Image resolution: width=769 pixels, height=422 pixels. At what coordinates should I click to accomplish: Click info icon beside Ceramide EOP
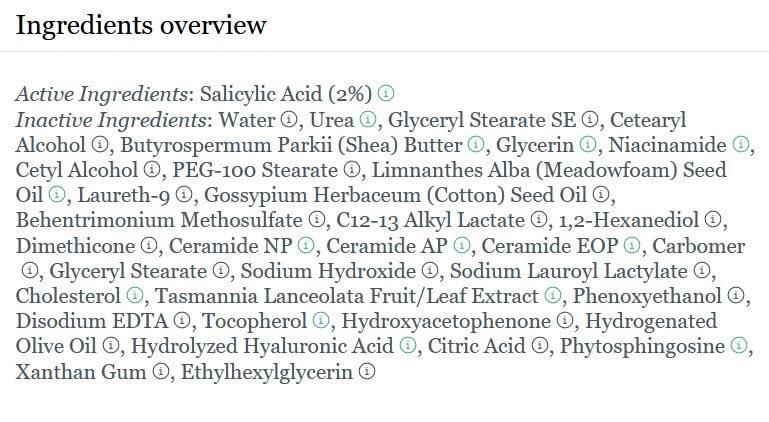(632, 246)
